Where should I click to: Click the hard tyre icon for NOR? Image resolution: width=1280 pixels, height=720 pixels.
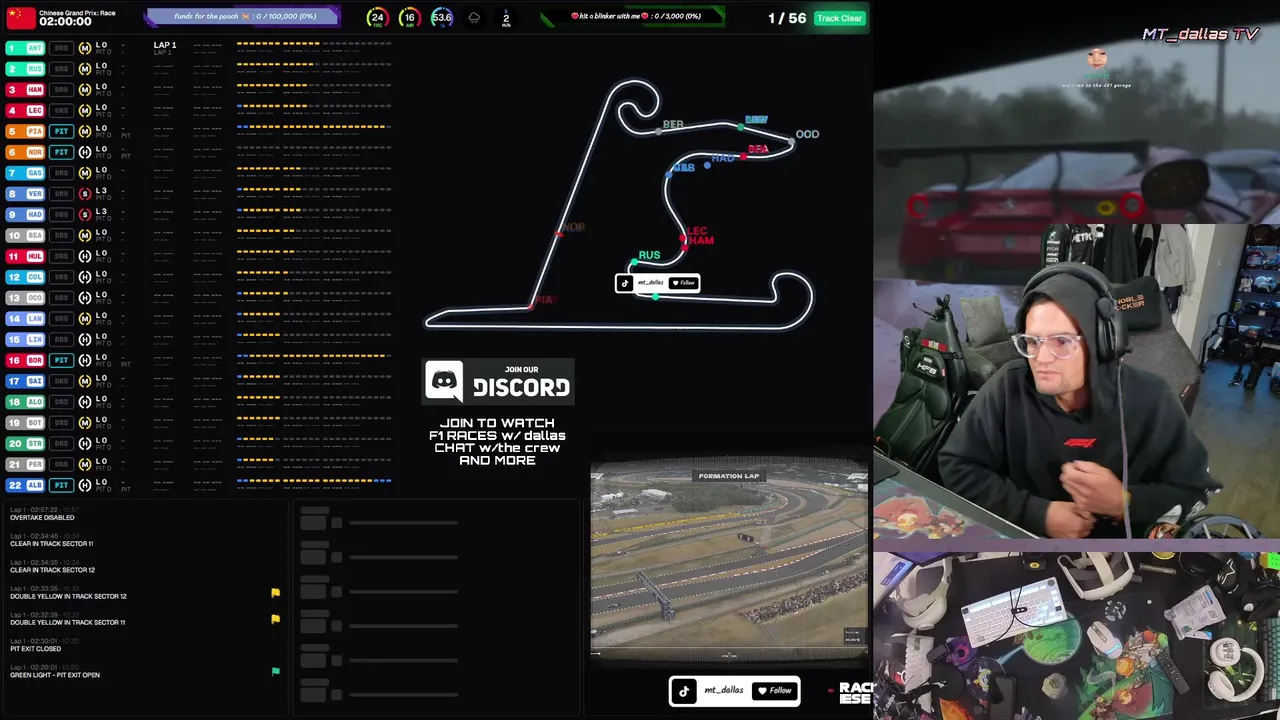[85, 152]
